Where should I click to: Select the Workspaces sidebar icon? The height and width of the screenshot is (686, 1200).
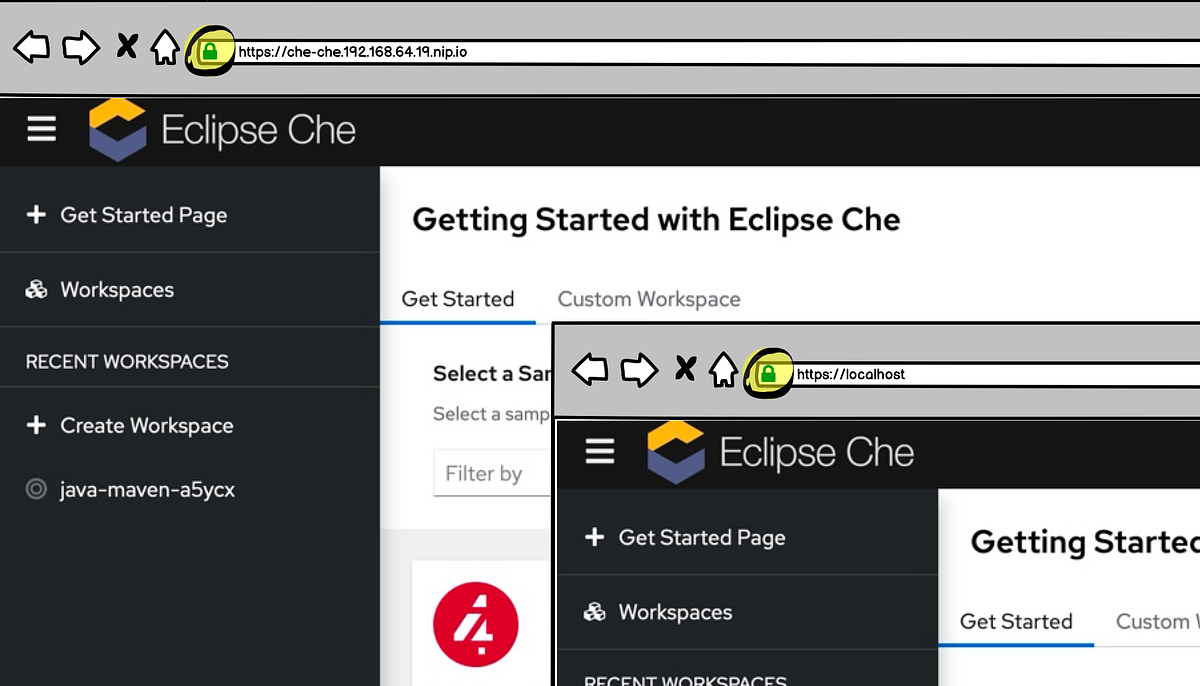pyautogui.click(x=36, y=289)
